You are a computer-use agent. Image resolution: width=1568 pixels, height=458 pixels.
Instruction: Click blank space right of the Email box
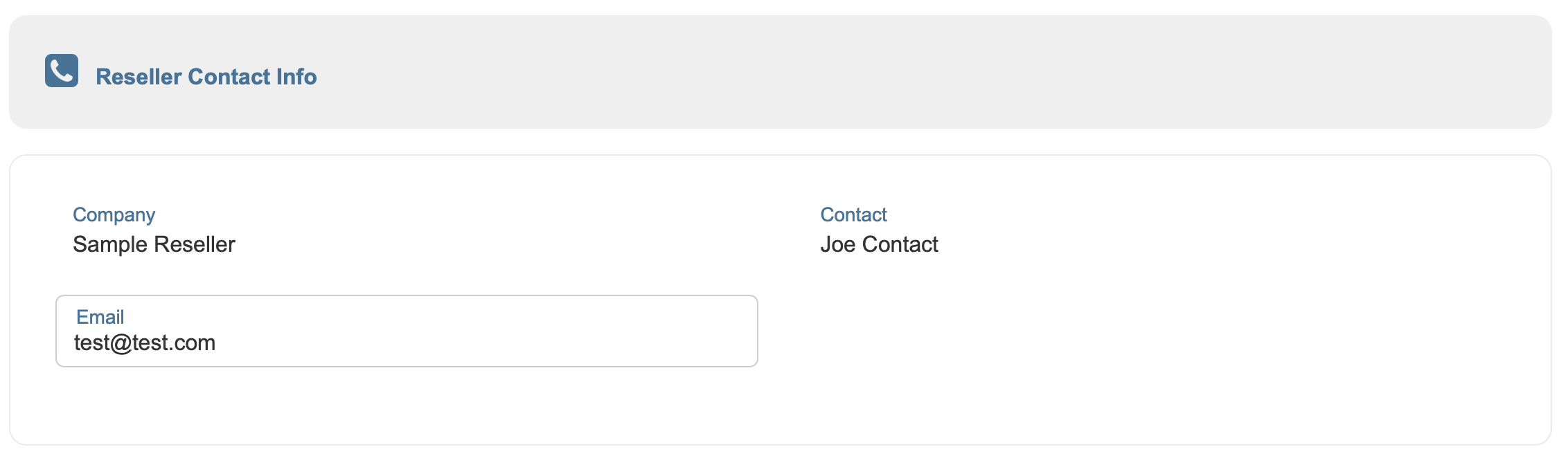click(1108, 332)
